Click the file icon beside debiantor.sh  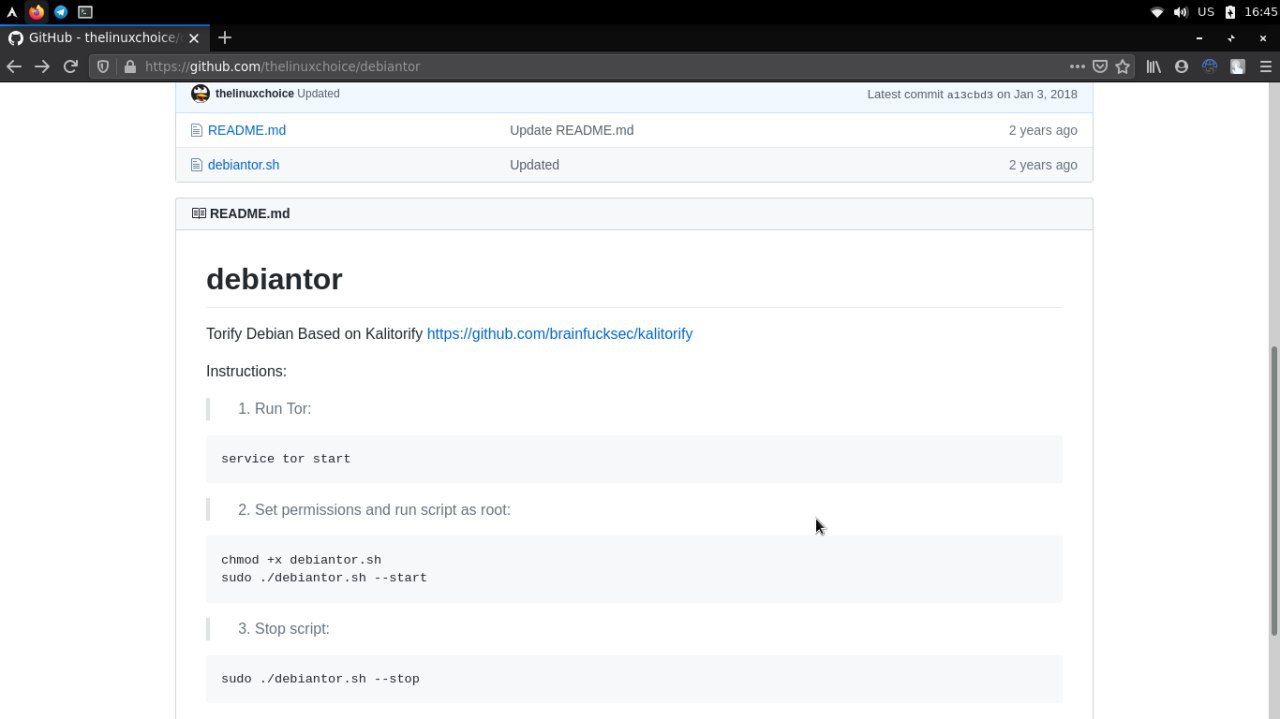pos(196,165)
